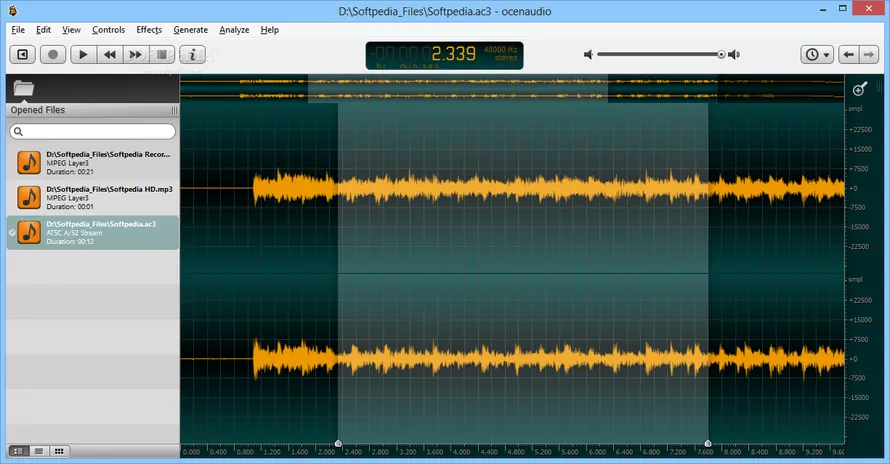Stop playback with the Stop button

162,55
